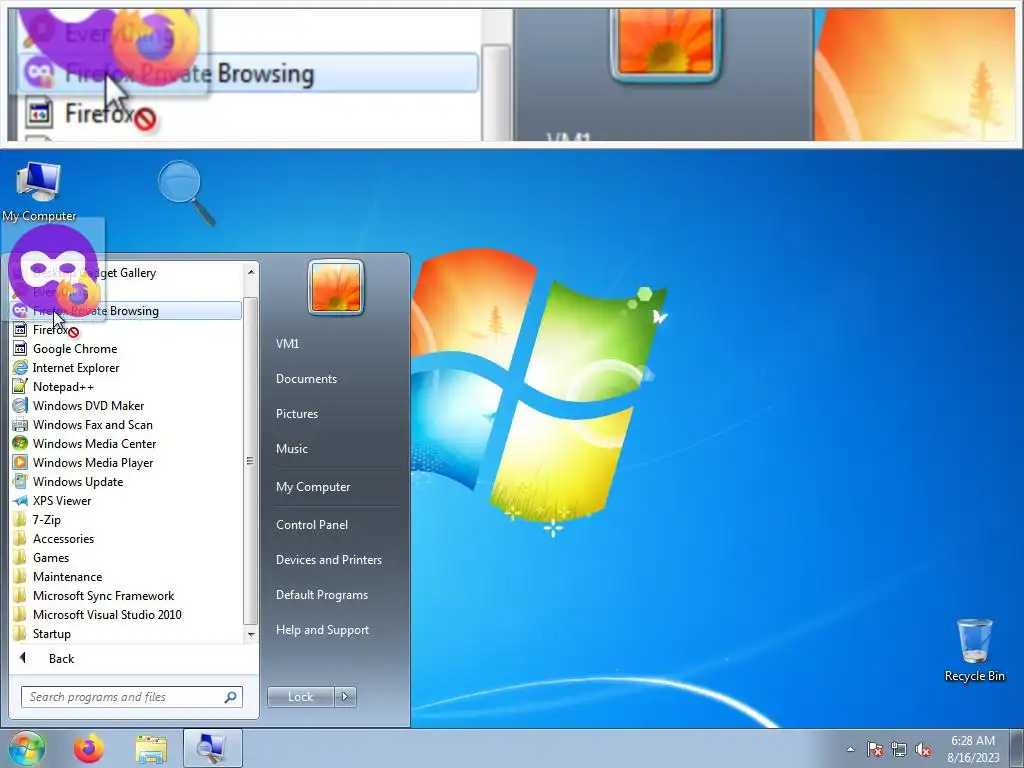Open Devices and Printers
The image size is (1024, 768).
click(328, 560)
